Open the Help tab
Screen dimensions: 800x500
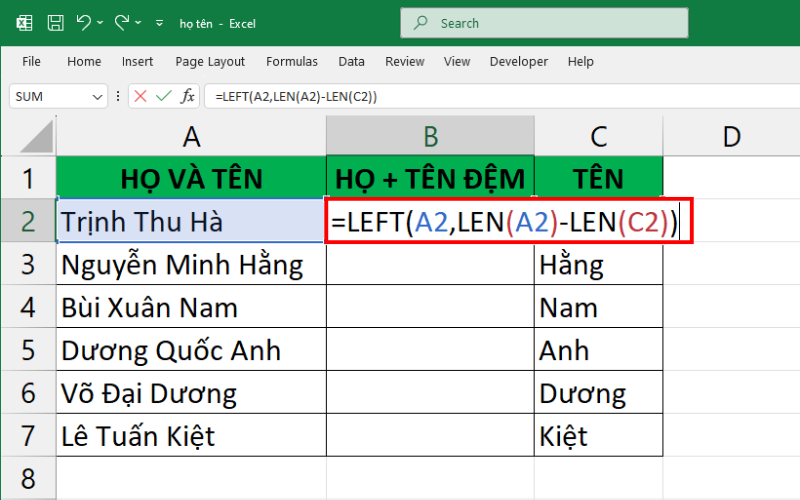[581, 62]
